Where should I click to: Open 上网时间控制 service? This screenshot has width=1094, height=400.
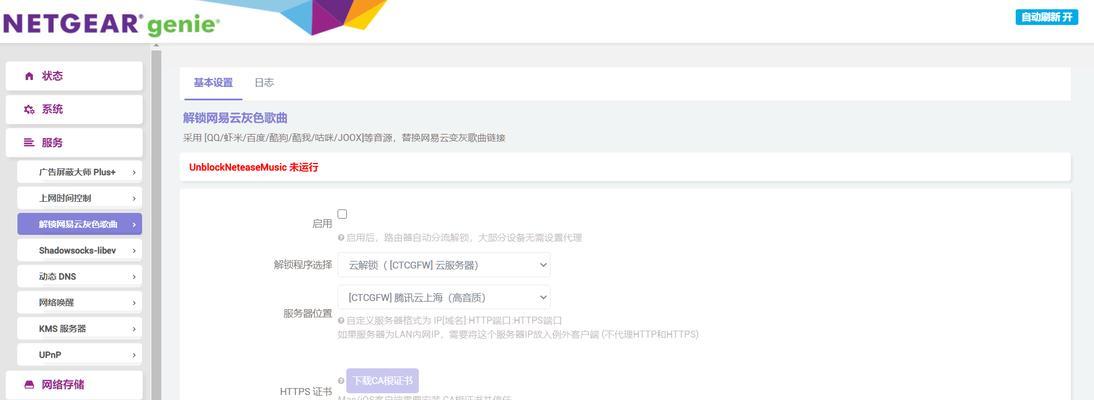[x=80, y=198]
